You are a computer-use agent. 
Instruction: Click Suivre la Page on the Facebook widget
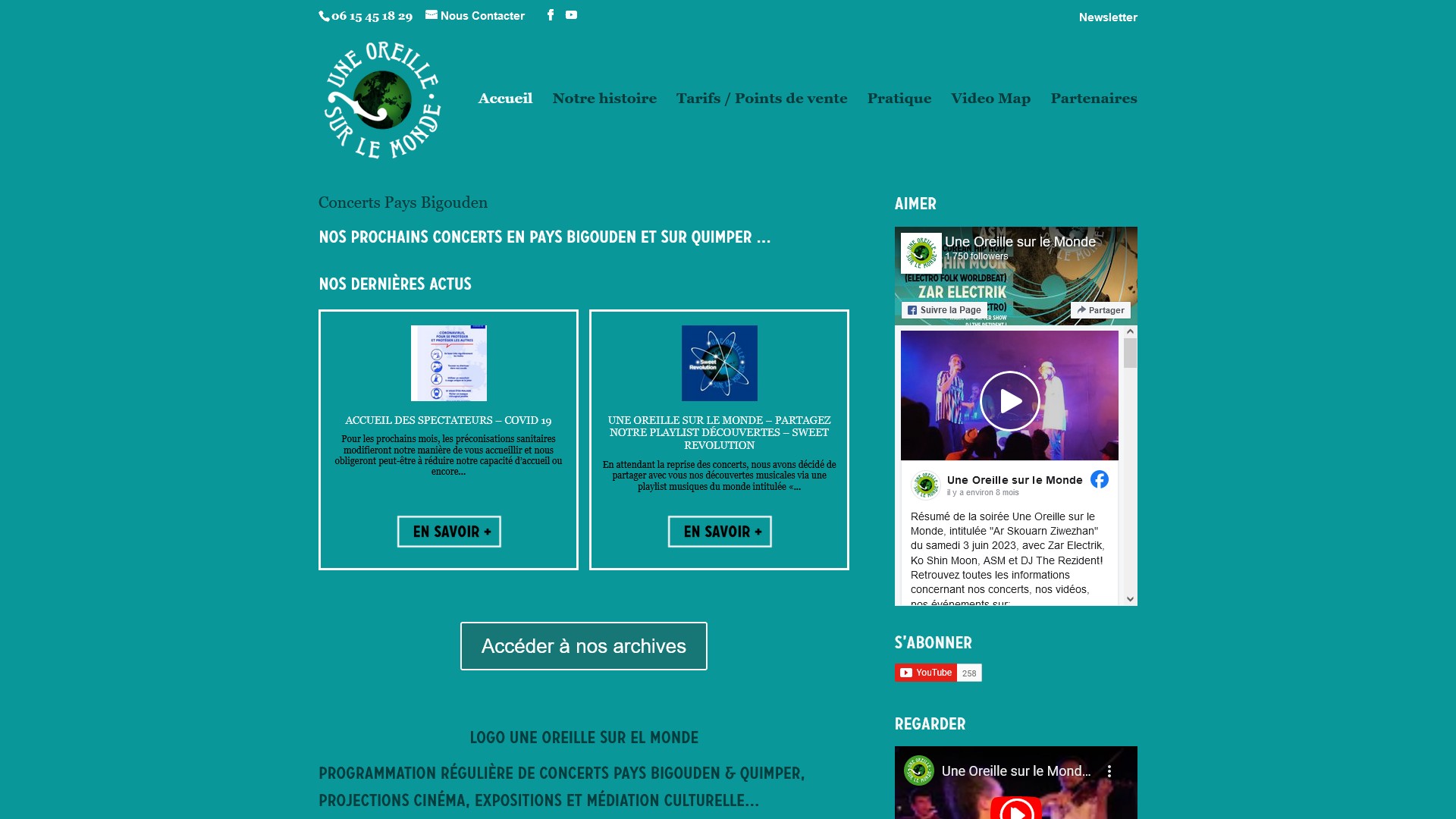click(x=945, y=309)
